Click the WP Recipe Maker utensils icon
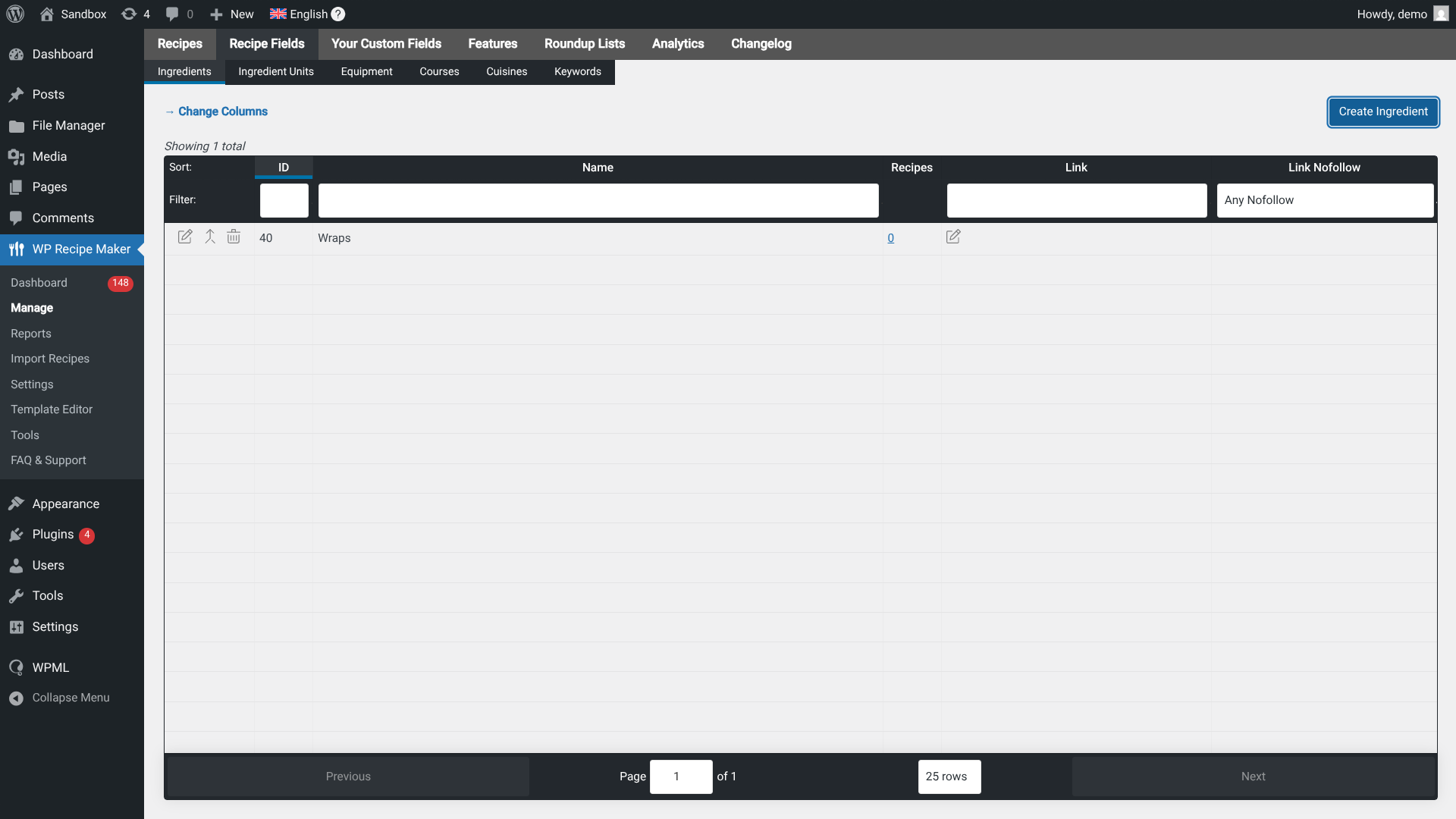 click(16, 249)
